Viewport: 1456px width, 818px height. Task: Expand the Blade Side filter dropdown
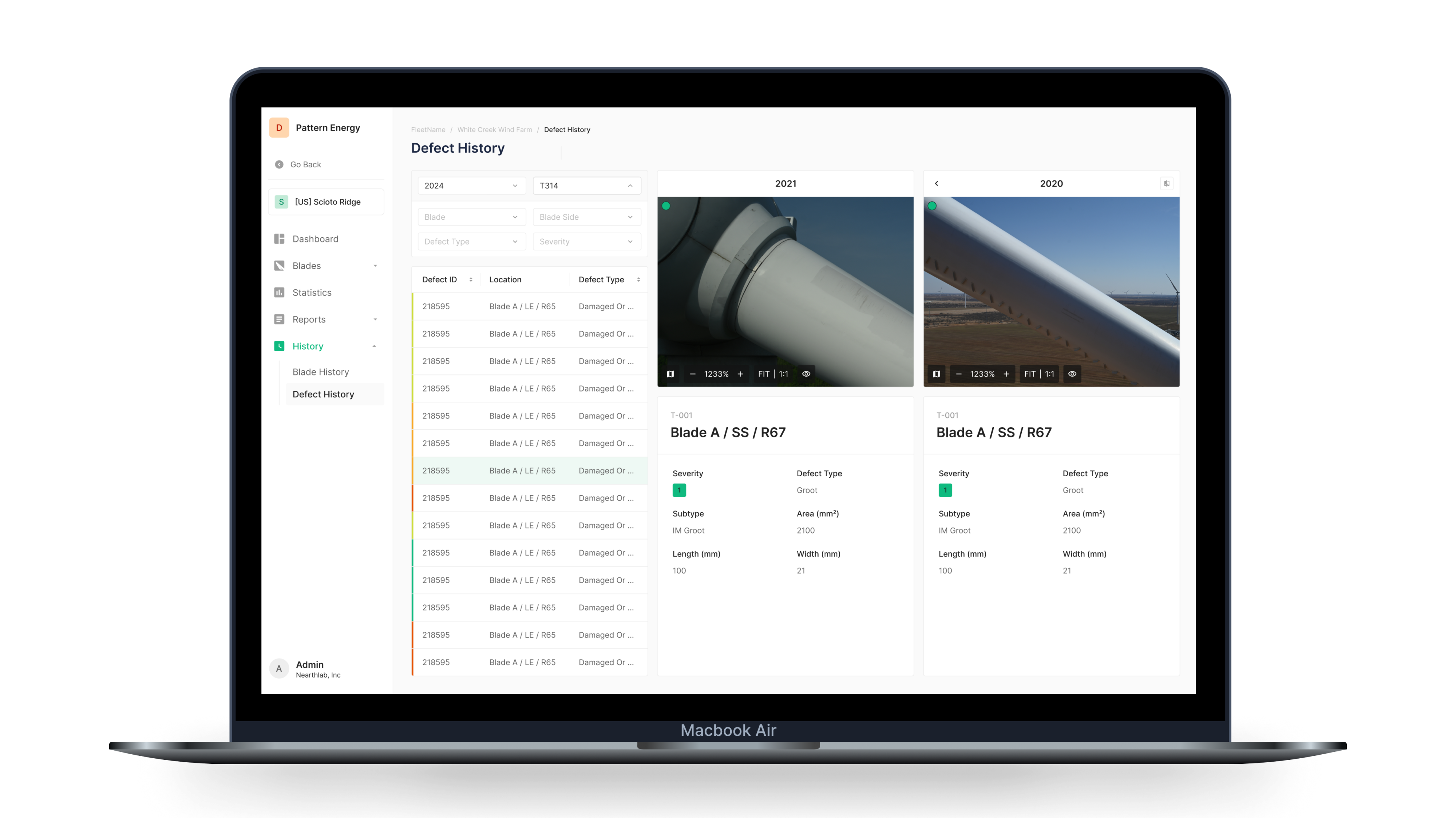click(x=587, y=217)
